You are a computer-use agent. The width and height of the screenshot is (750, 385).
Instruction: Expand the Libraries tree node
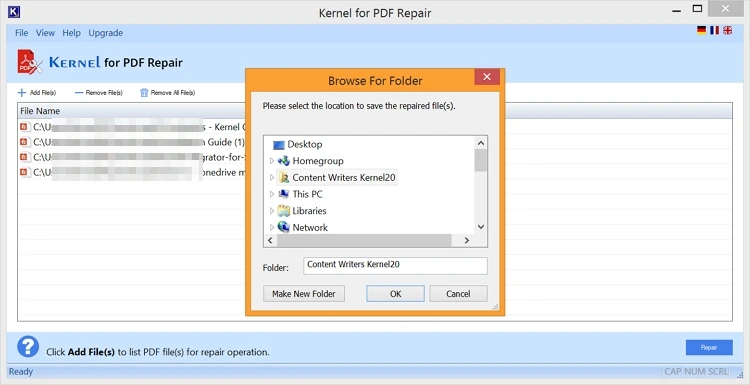pyautogui.click(x=272, y=211)
